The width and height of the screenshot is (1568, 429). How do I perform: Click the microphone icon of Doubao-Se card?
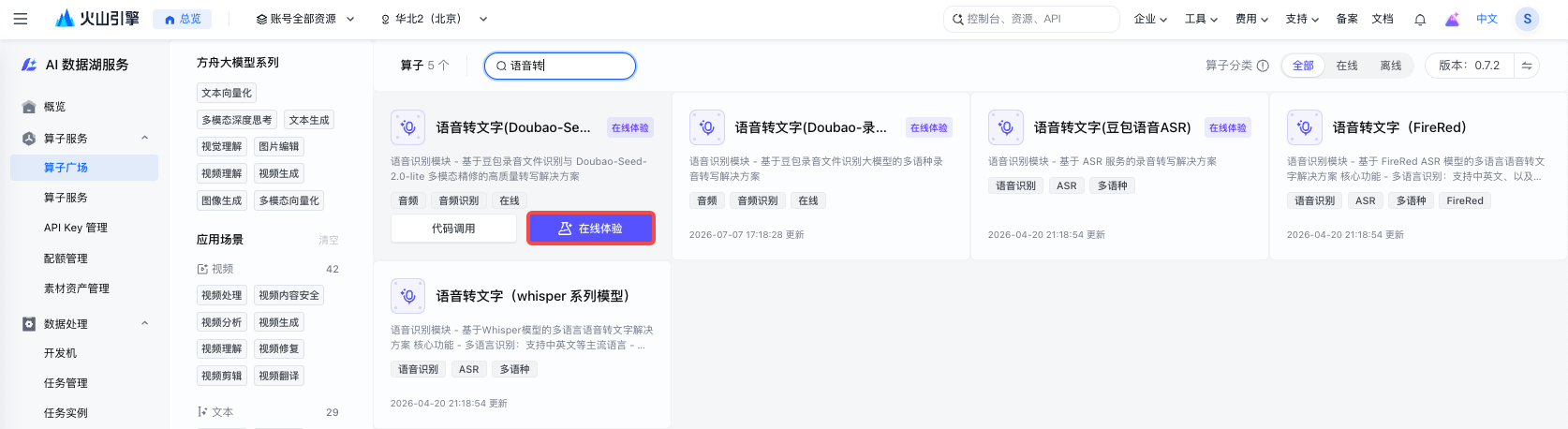(408, 127)
